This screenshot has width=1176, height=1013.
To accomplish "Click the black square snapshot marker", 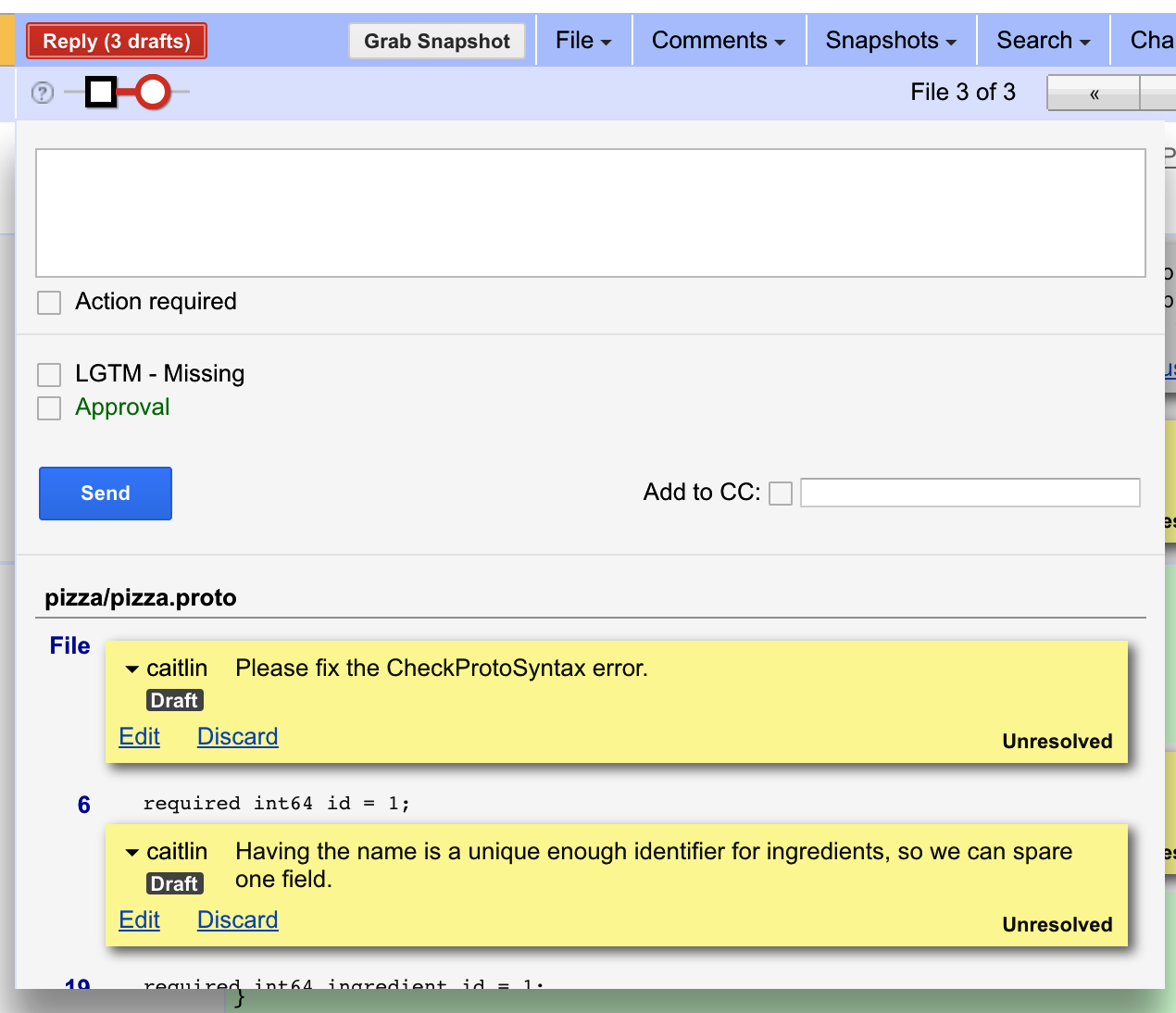I will click(101, 92).
